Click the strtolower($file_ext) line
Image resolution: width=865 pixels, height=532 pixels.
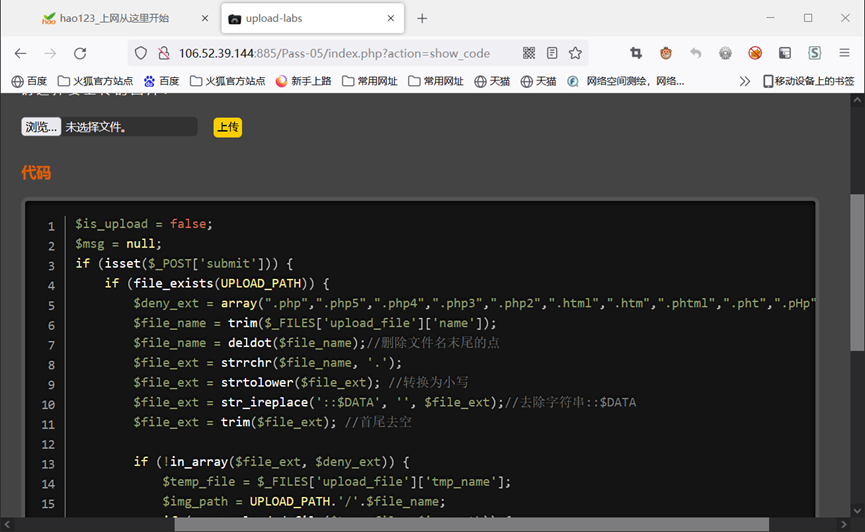(x=301, y=382)
